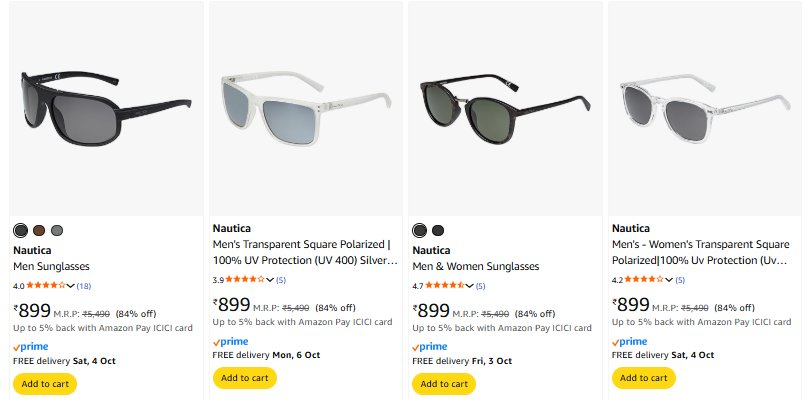Click the Prime badge under Men Sunglasses
The height and width of the screenshot is (401, 808).
tap(31, 346)
